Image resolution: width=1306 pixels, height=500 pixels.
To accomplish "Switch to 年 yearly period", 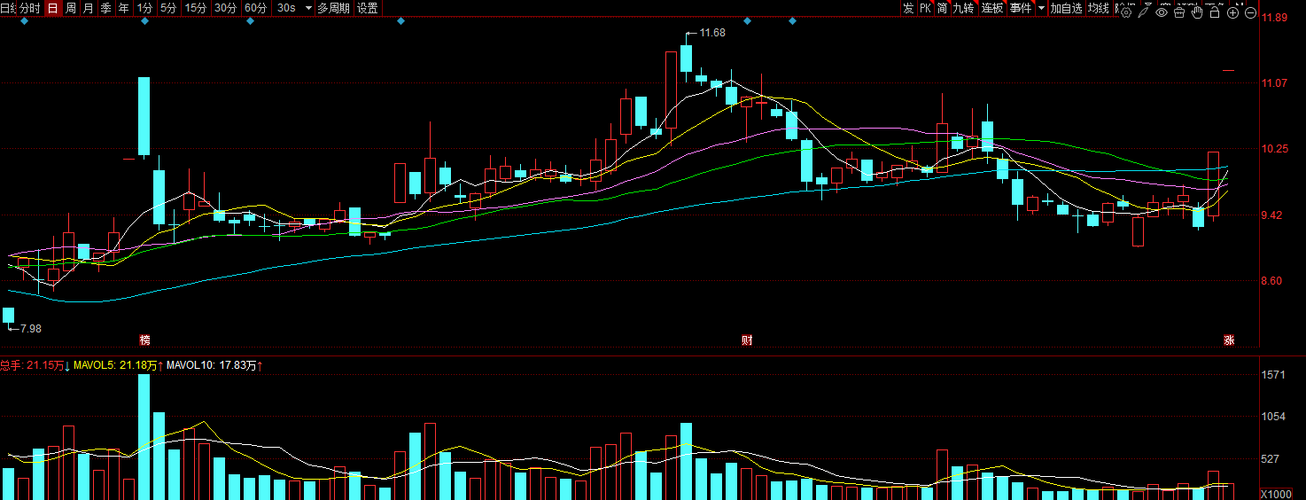I will tap(123, 8).
